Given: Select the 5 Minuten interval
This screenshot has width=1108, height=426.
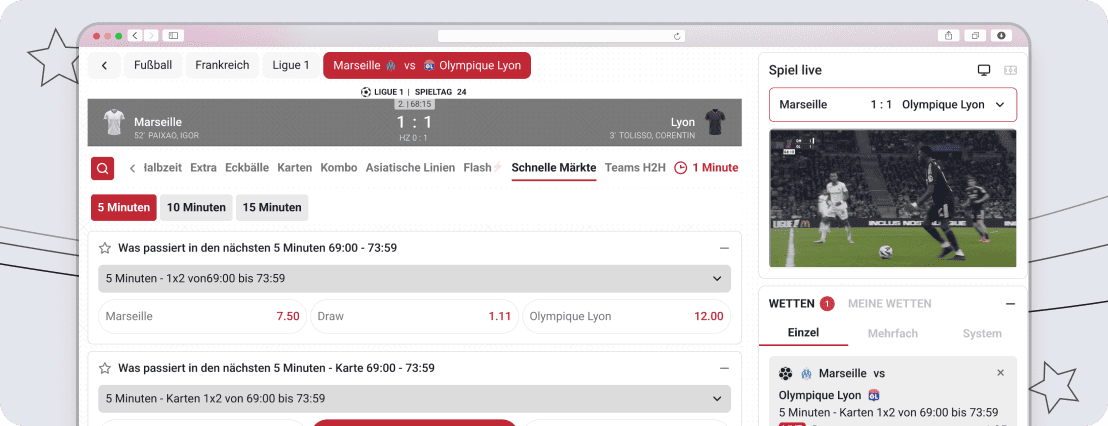Looking at the screenshot, I should (x=124, y=208).
